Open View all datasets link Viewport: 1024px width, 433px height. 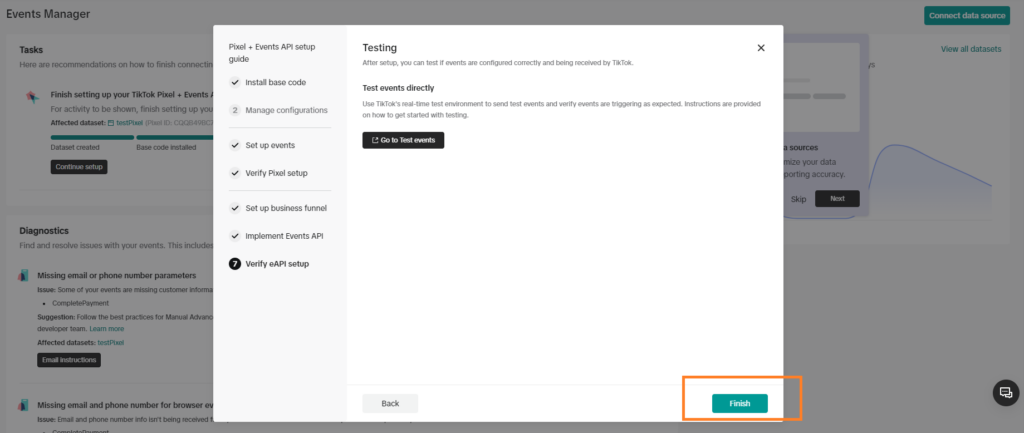tap(970, 49)
